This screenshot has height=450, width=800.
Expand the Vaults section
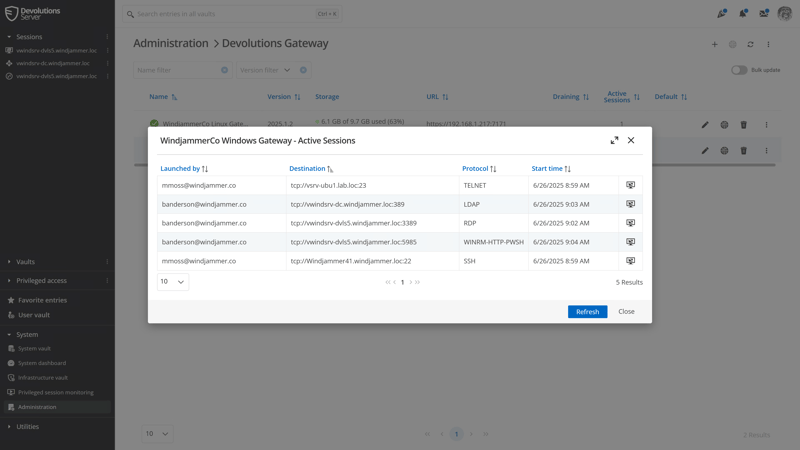click(x=9, y=262)
